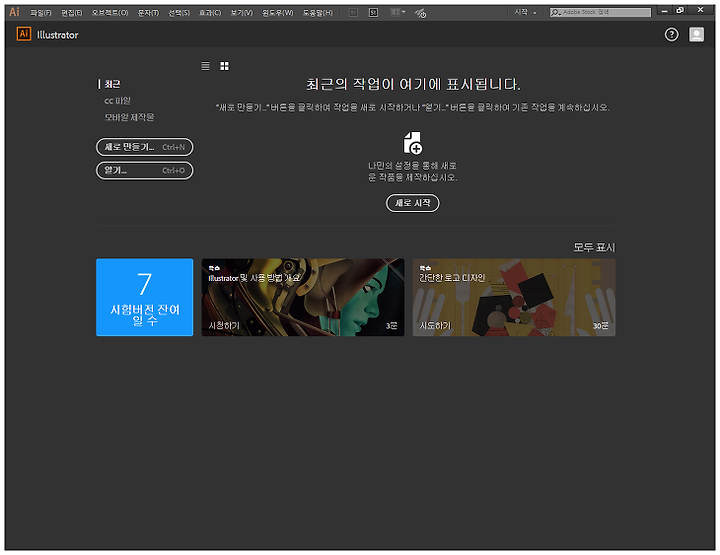Open the 도움말(H) menu
The image size is (720, 555).
point(317,13)
